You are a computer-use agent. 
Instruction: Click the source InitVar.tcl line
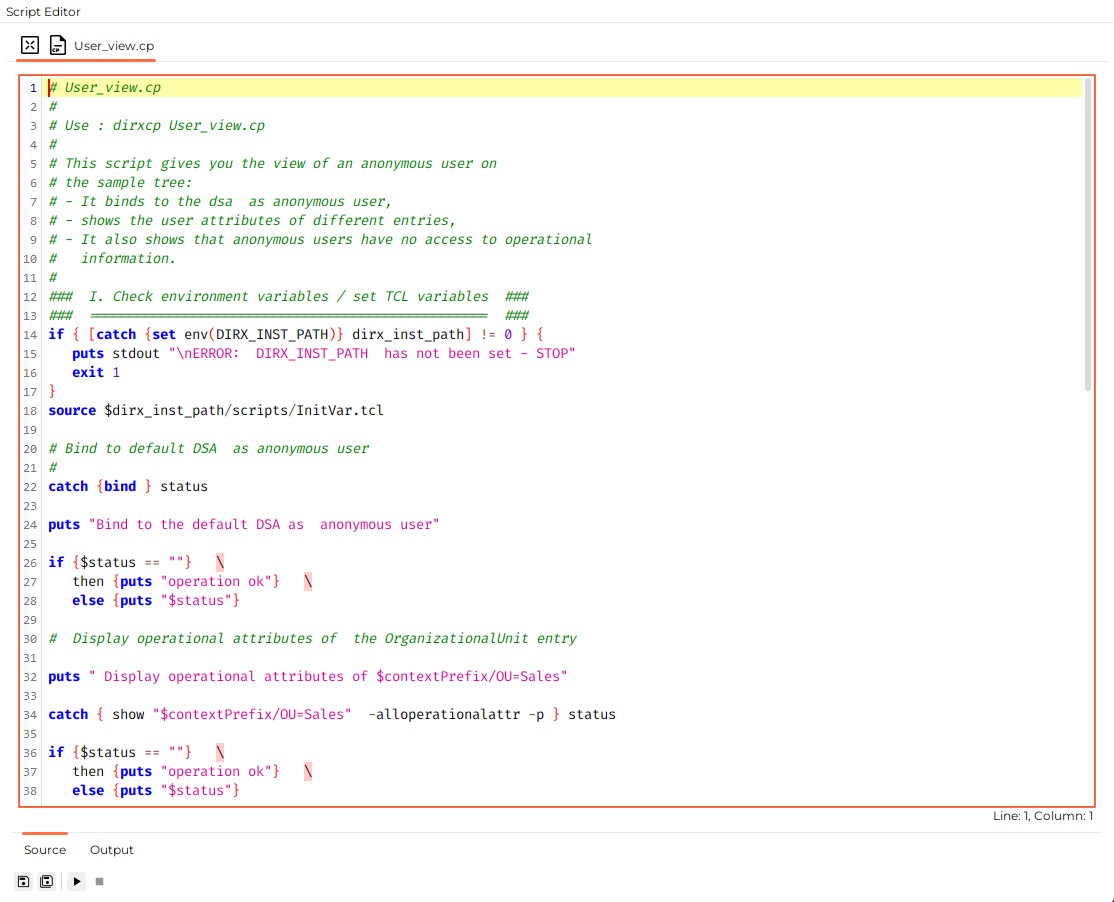click(x=216, y=410)
